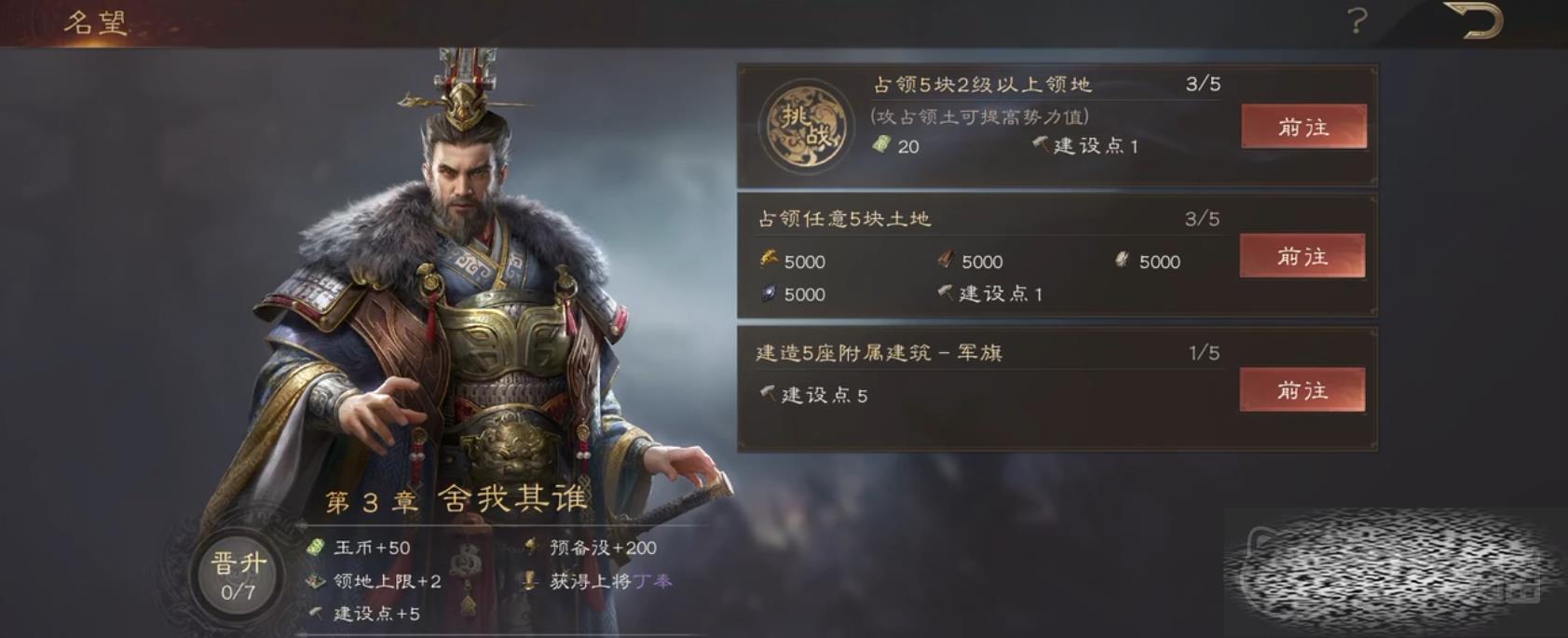The height and width of the screenshot is (638, 1568).
Task: Click the back arrow icon
Action: pyautogui.click(x=1475, y=20)
